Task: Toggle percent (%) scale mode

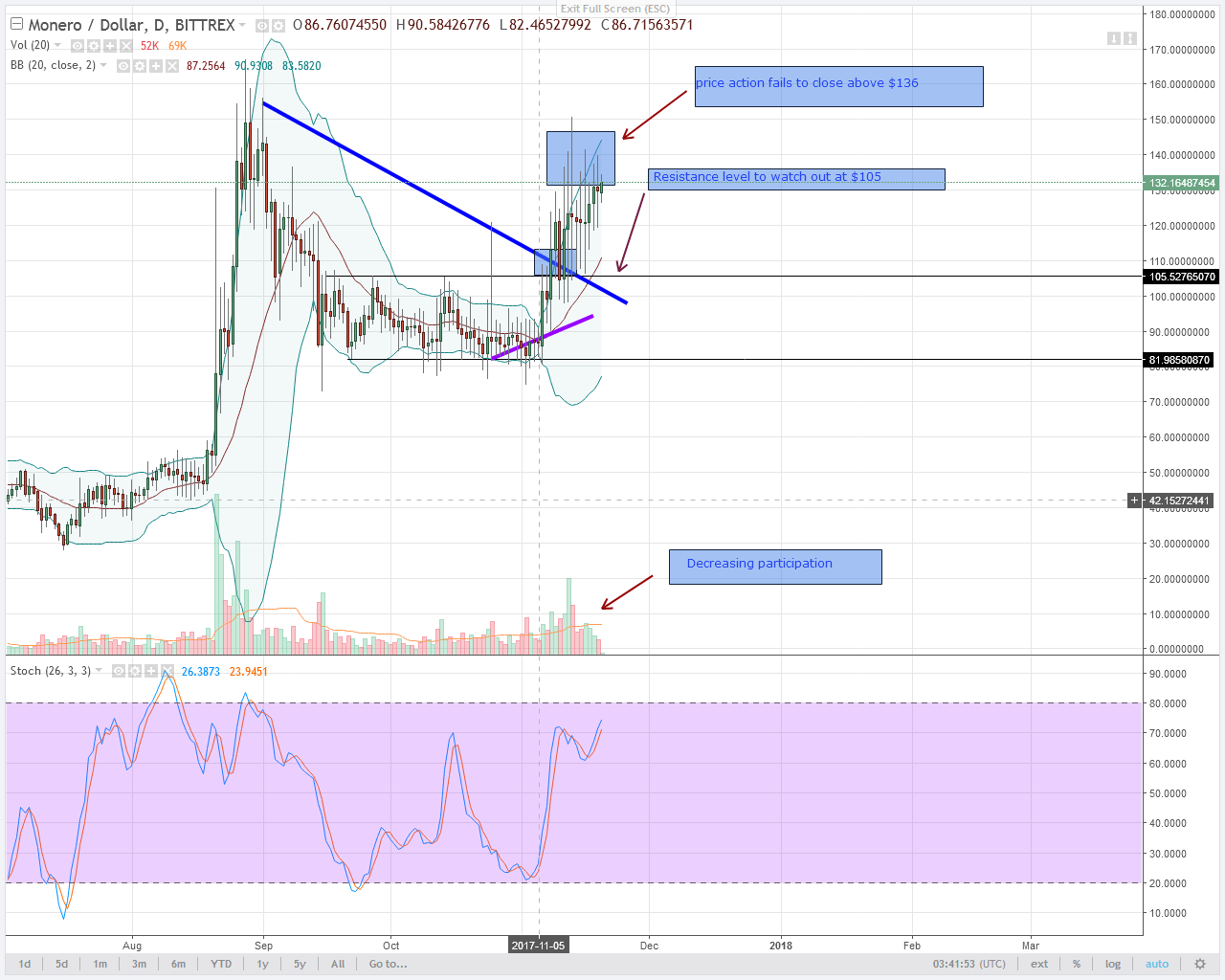Action: (x=1077, y=964)
